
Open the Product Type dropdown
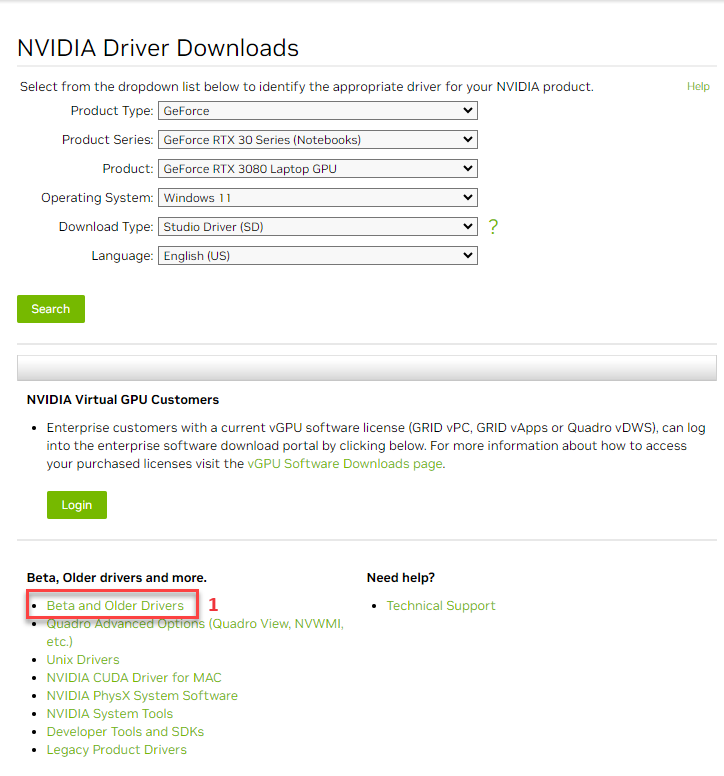(x=317, y=111)
